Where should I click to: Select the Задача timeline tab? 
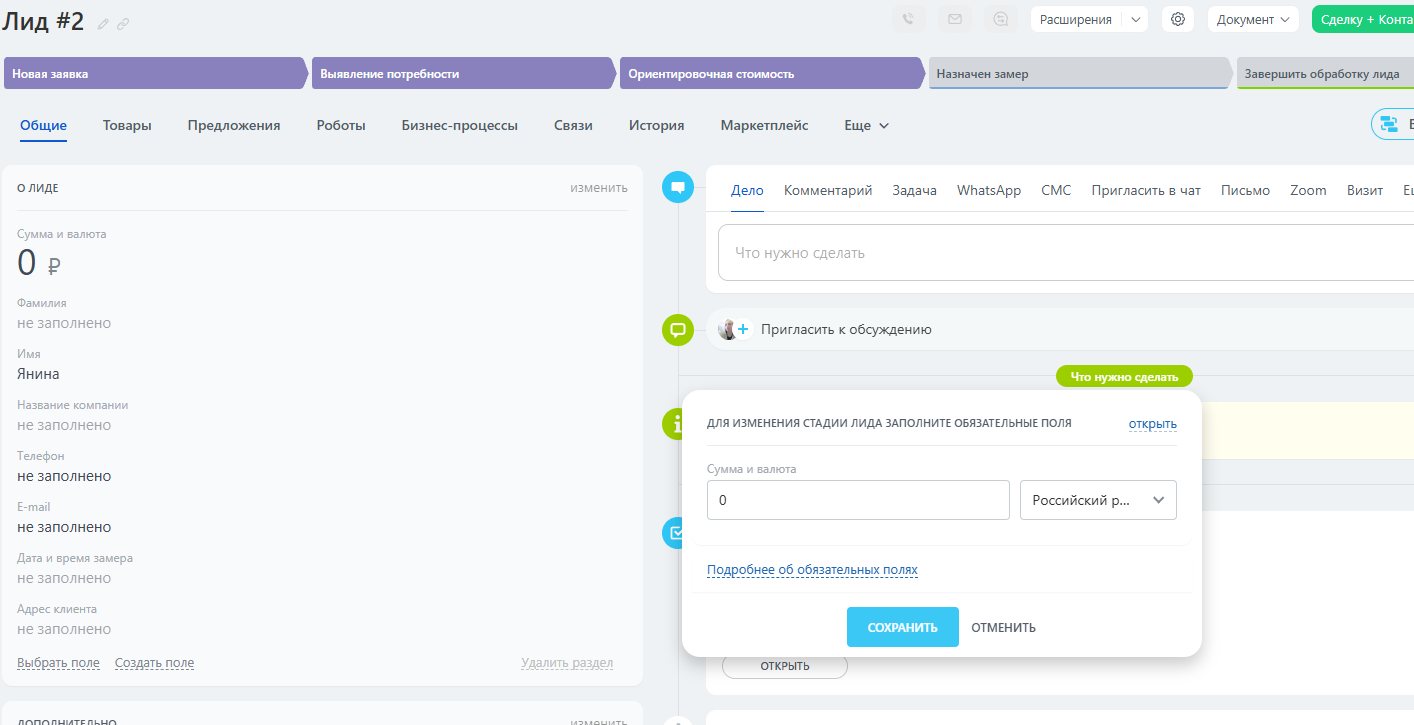(914, 191)
